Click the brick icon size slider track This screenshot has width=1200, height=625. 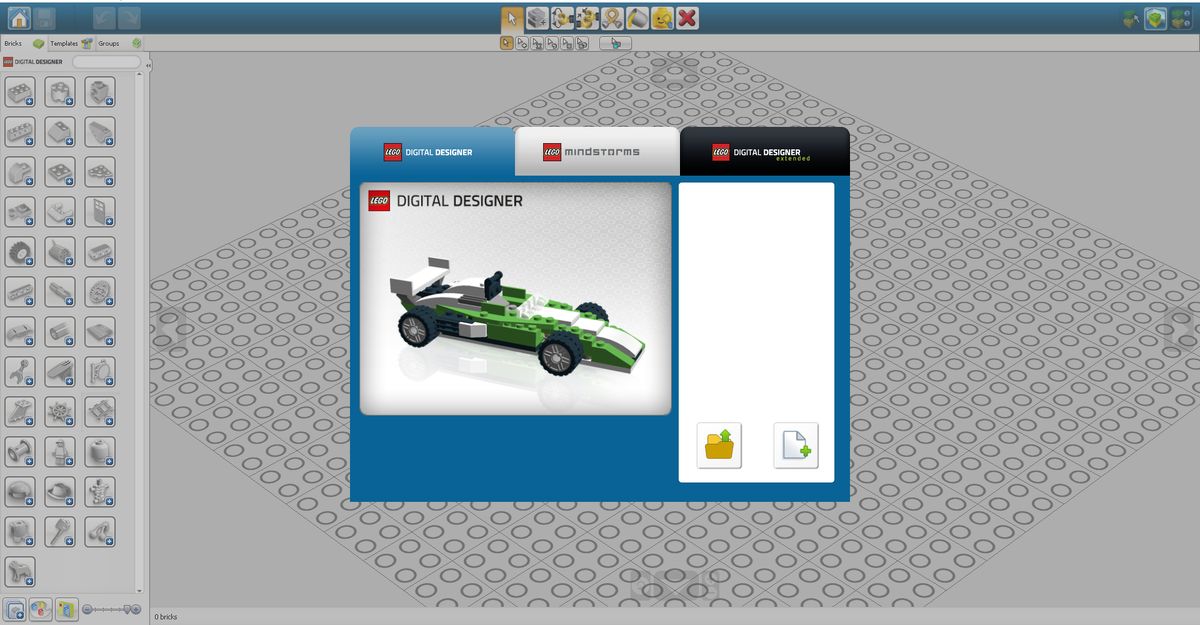(x=111, y=609)
